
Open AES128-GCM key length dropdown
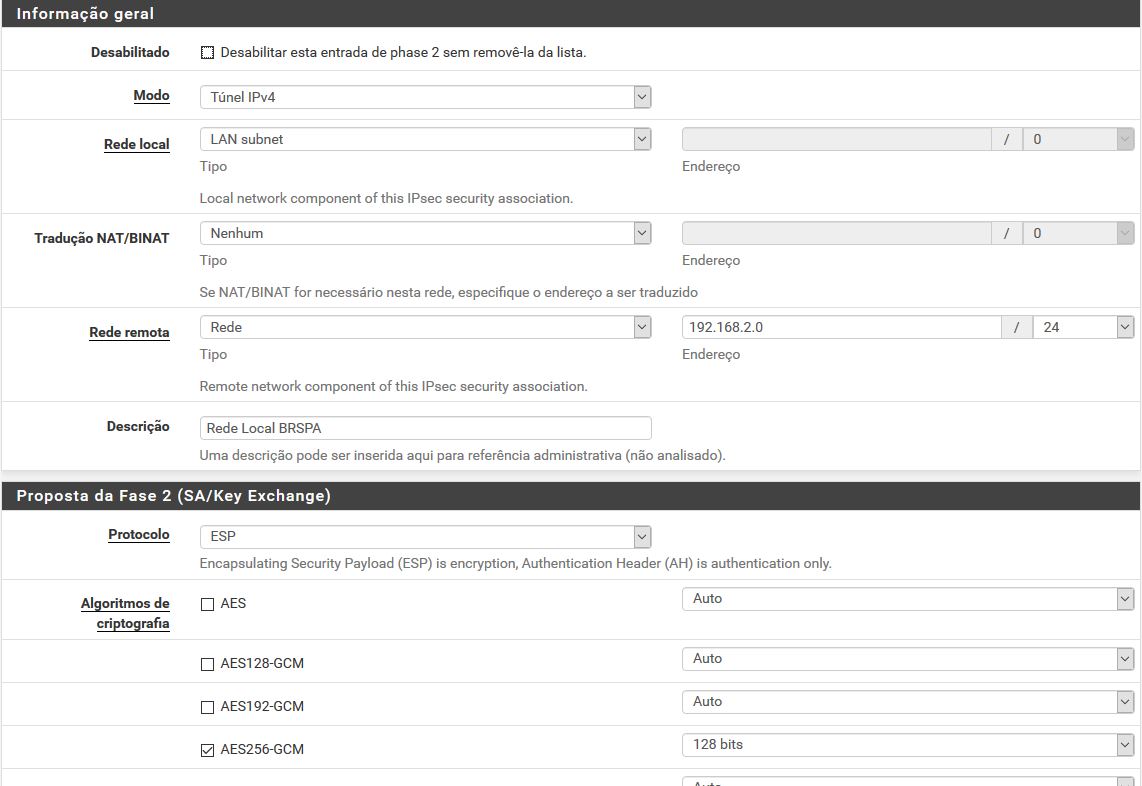[x=907, y=659]
